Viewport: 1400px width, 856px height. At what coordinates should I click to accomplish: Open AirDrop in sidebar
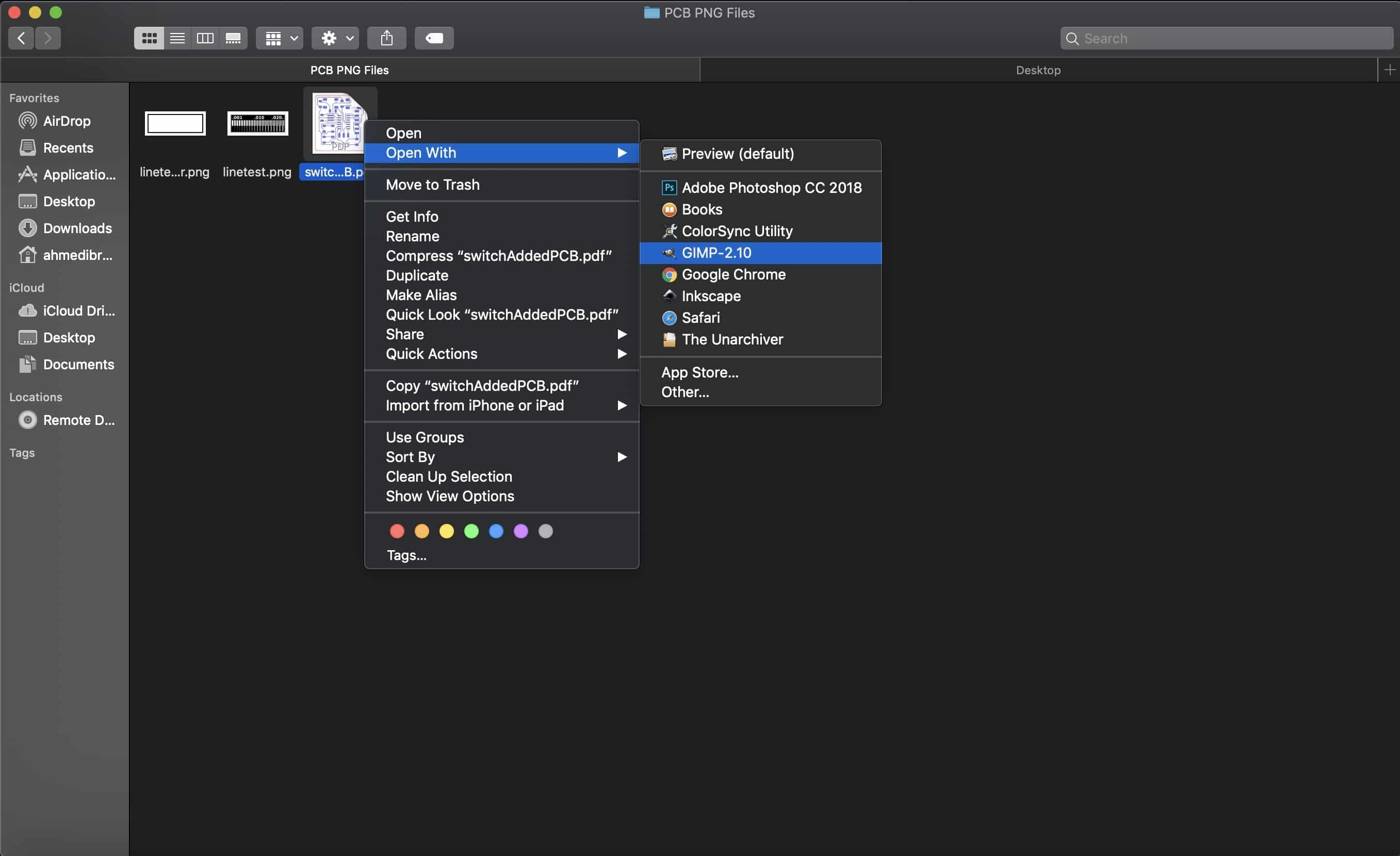tap(65, 121)
